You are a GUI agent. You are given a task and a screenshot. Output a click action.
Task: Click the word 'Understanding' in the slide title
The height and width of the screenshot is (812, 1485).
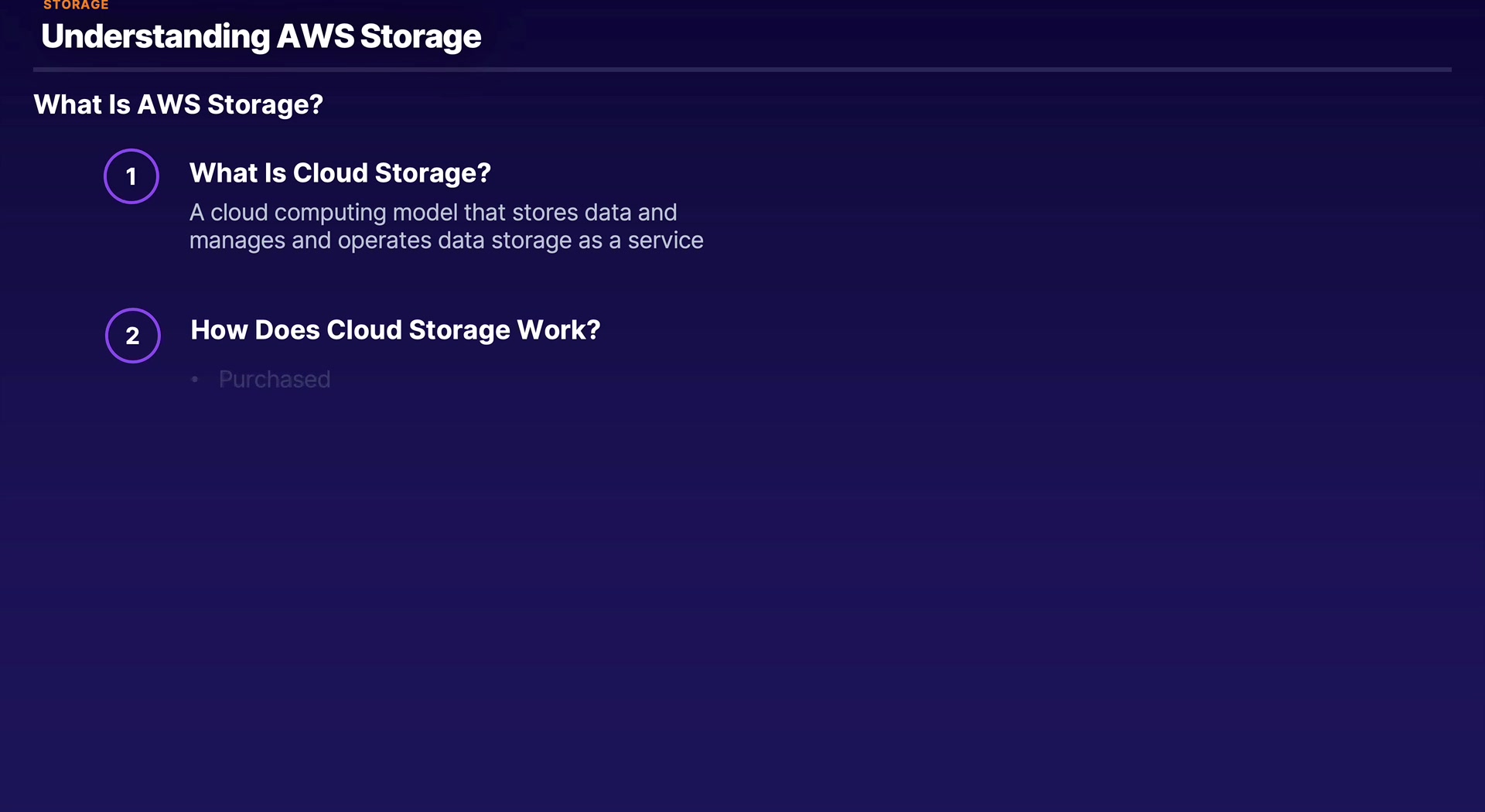(x=155, y=36)
